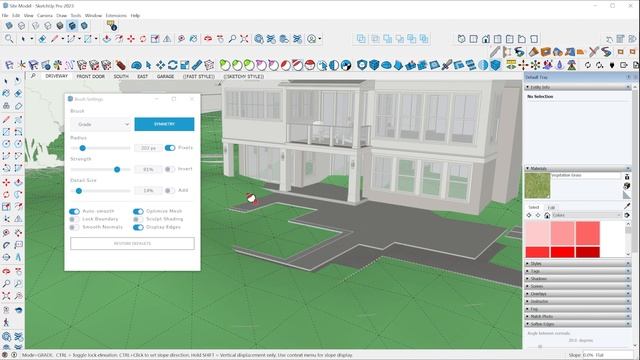Open the Select tool dropdown arrow

point(31,39)
